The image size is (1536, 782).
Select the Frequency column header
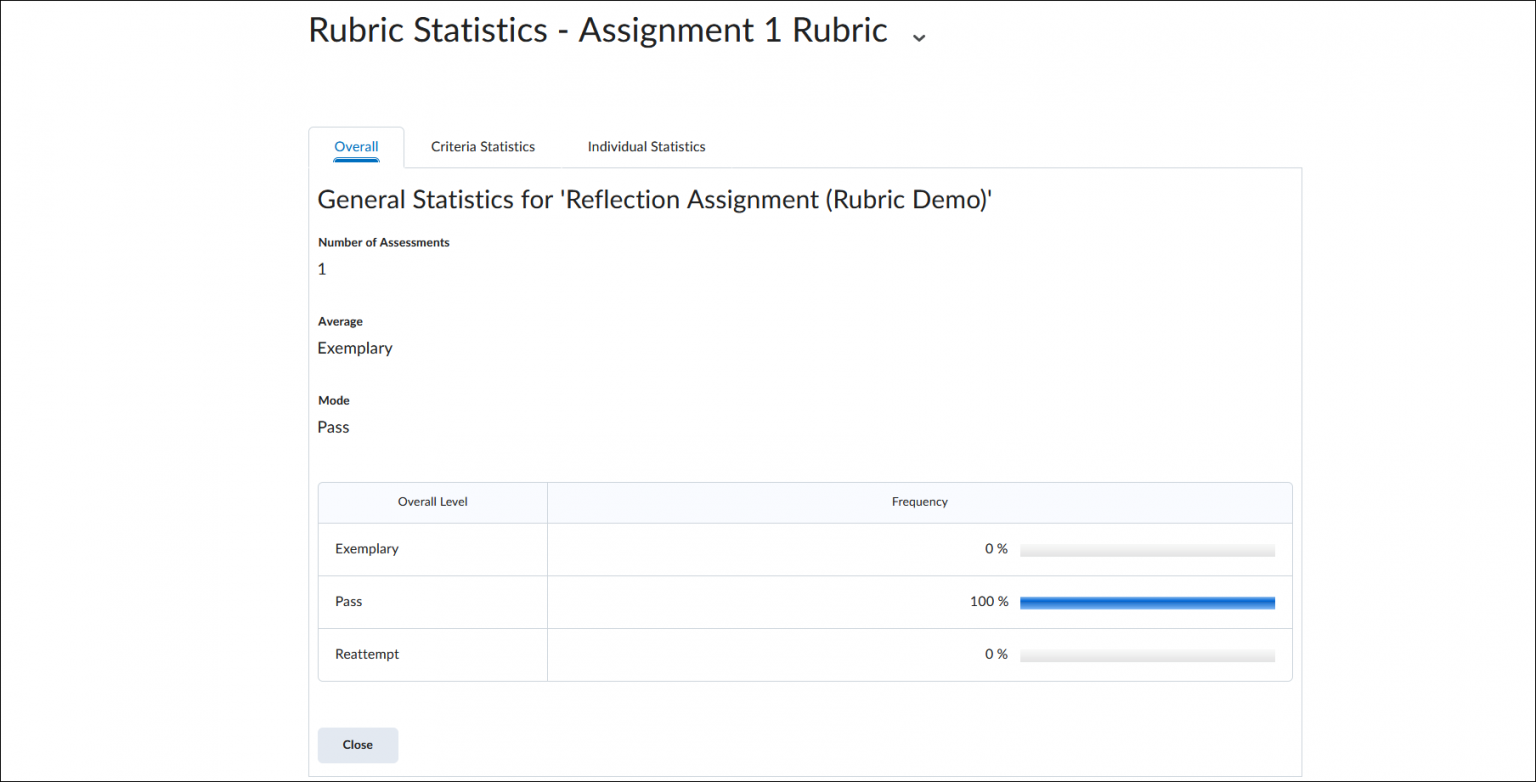[919, 502]
